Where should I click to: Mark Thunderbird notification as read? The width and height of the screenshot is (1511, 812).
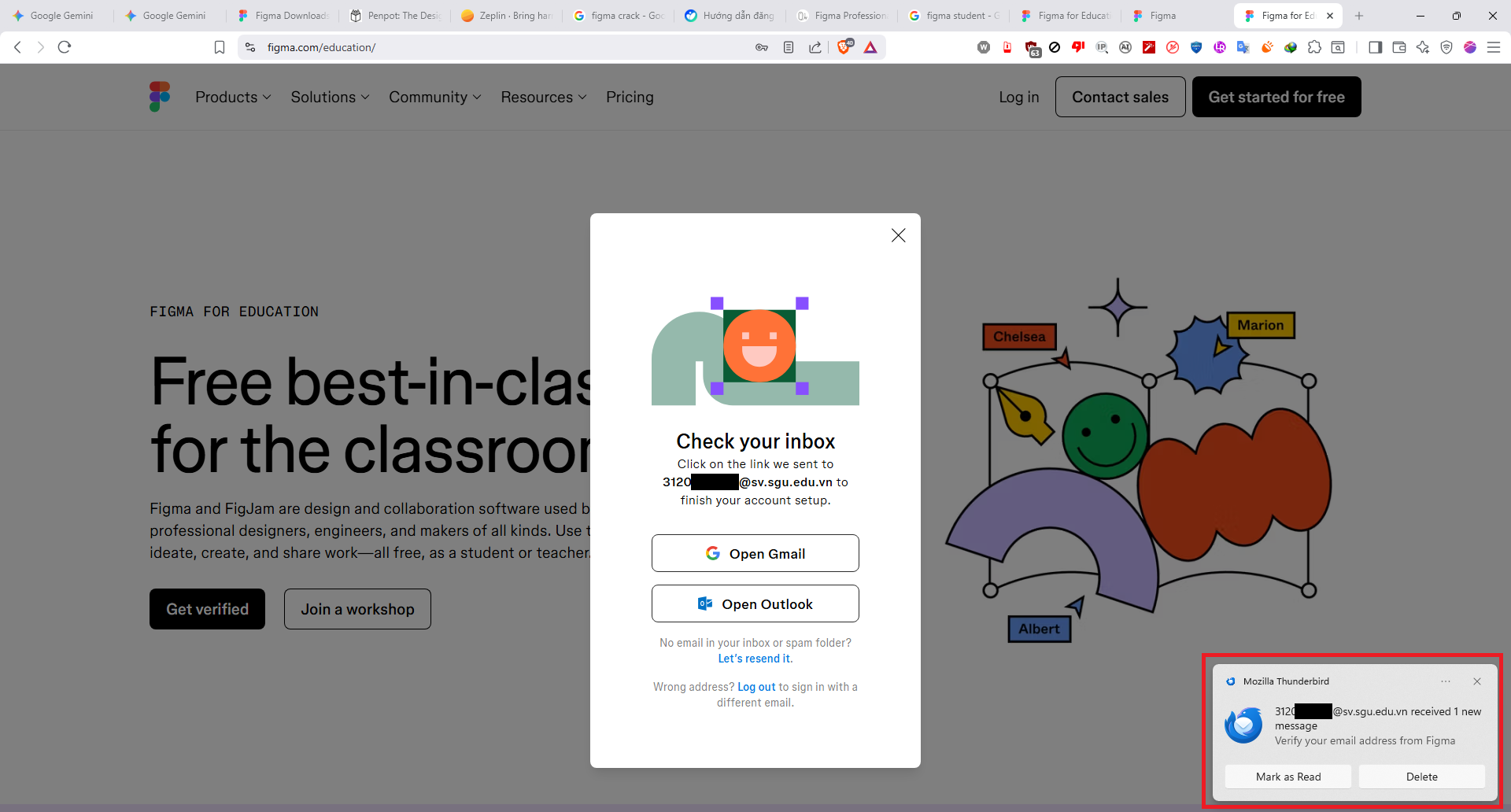(x=1288, y=777)
